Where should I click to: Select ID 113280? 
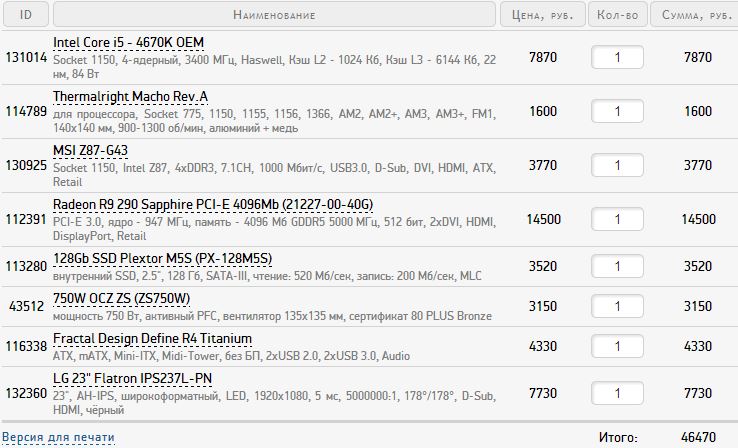click(26, 266)
